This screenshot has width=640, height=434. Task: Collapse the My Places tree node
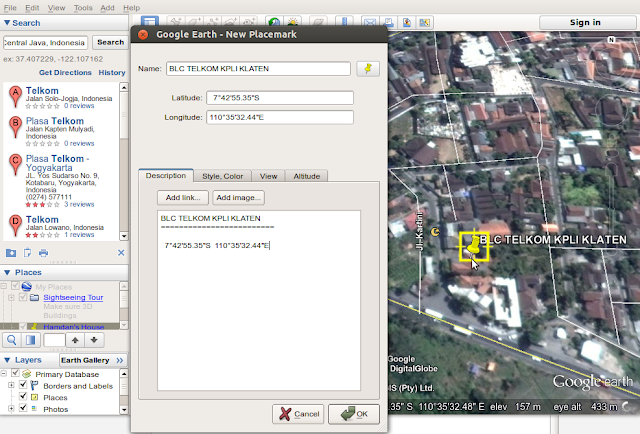pyautogui.click(x=4, y=286)
